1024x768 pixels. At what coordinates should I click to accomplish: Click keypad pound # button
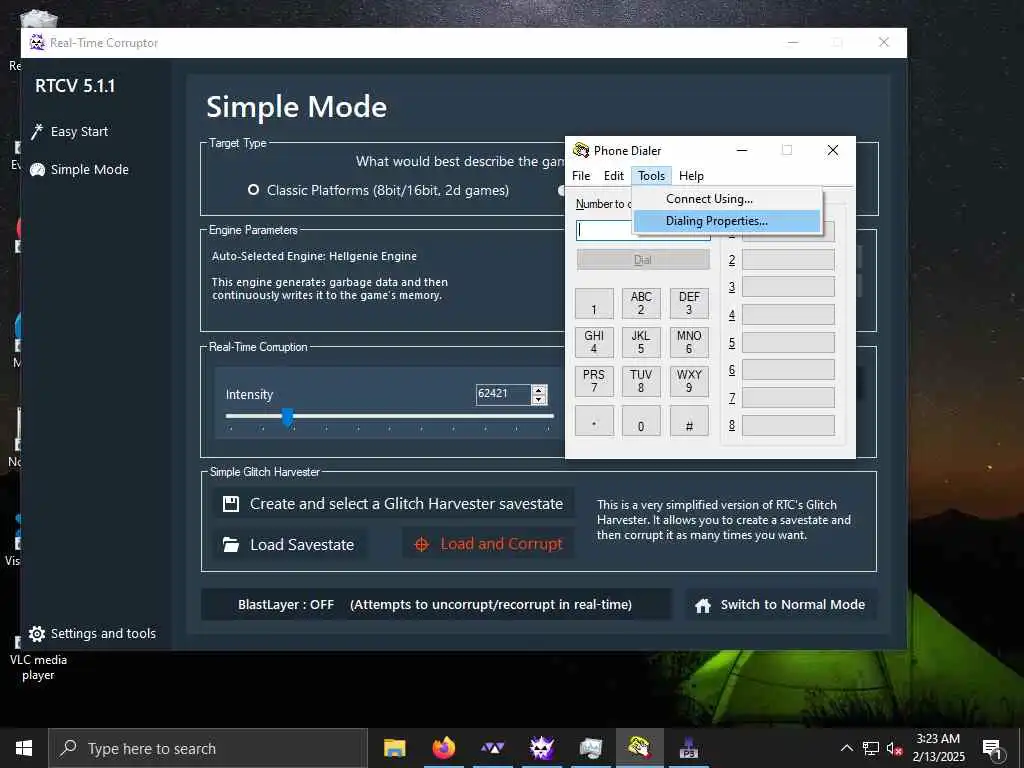point(689,421)
